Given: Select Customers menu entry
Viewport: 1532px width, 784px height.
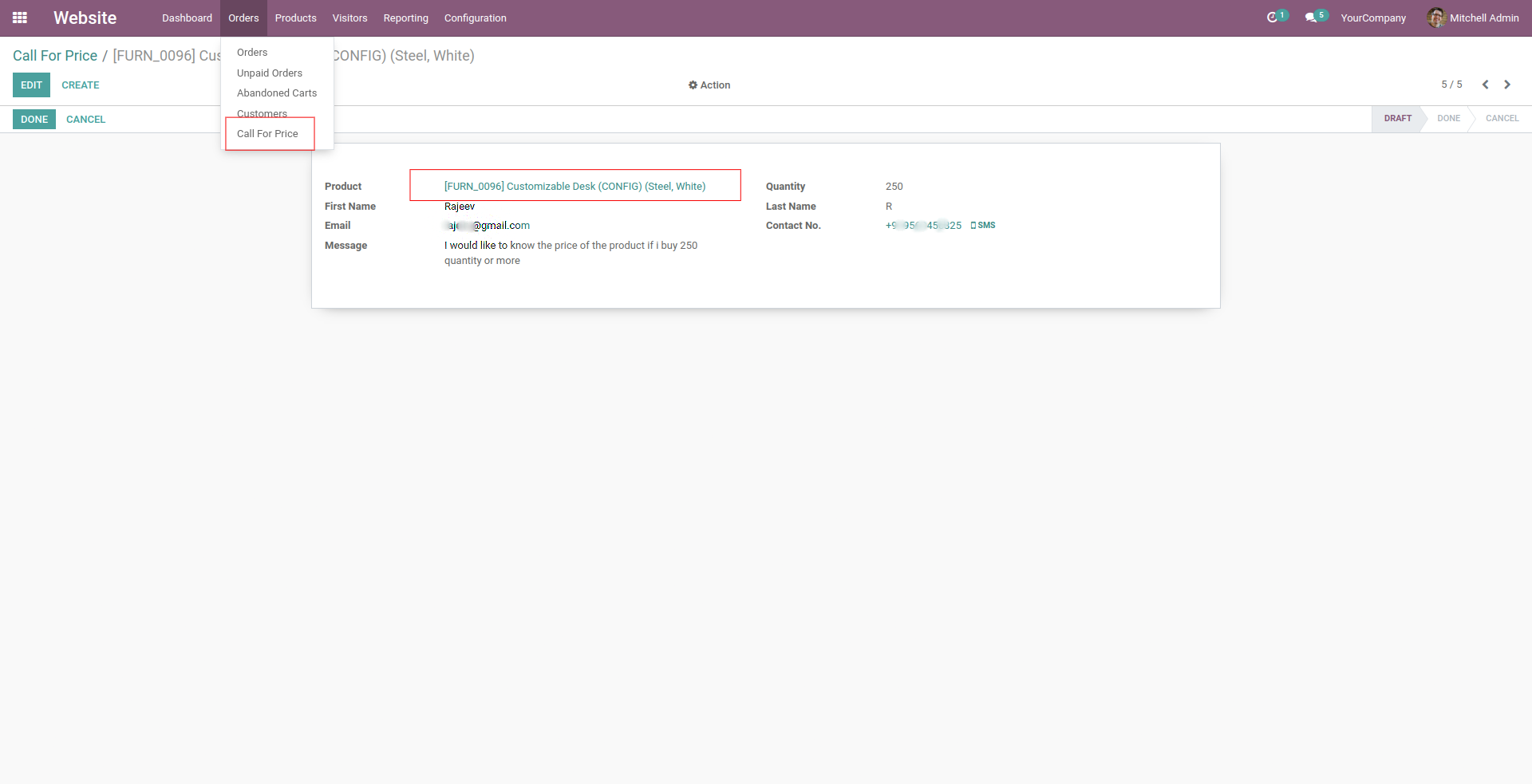Looking at the screenshot, I should coord(277,113).
